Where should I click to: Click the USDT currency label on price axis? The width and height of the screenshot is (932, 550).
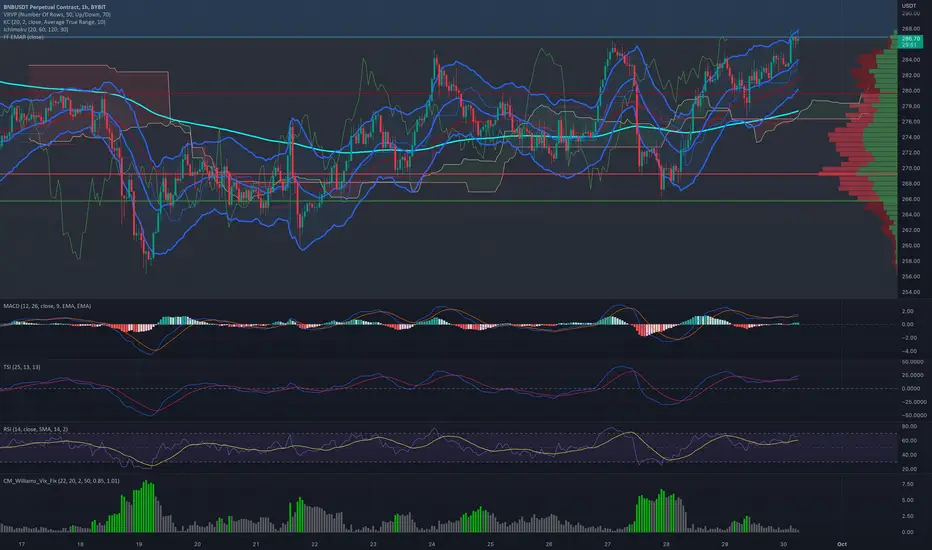[x=909, y=5]
